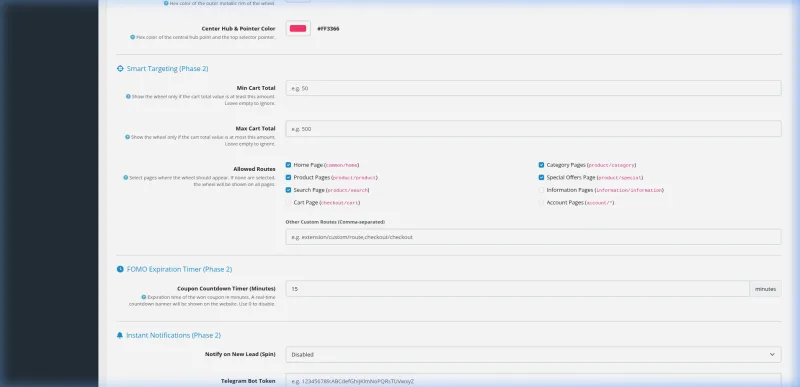Enable the Cart Page route checkbox

click(288, 203)
